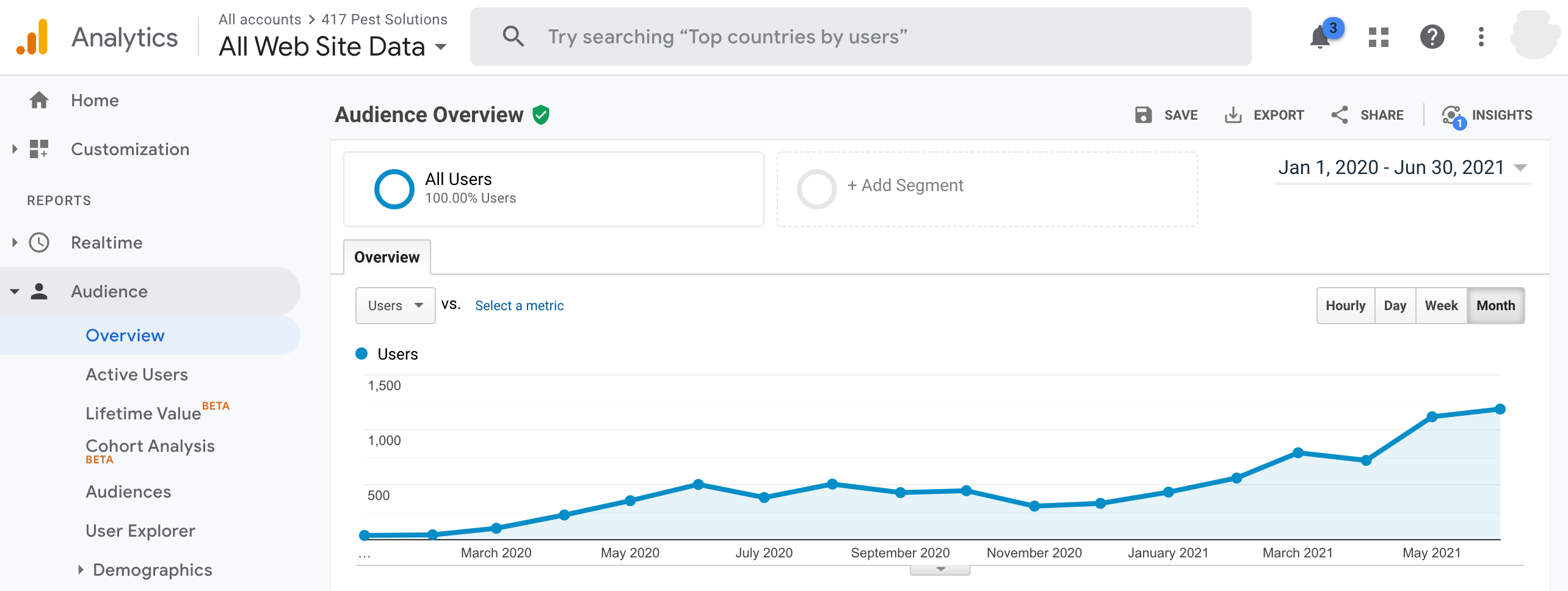Open the three-dot more options menu
The height and width of the screenshot is (591, 1568).
(1481, 37)
